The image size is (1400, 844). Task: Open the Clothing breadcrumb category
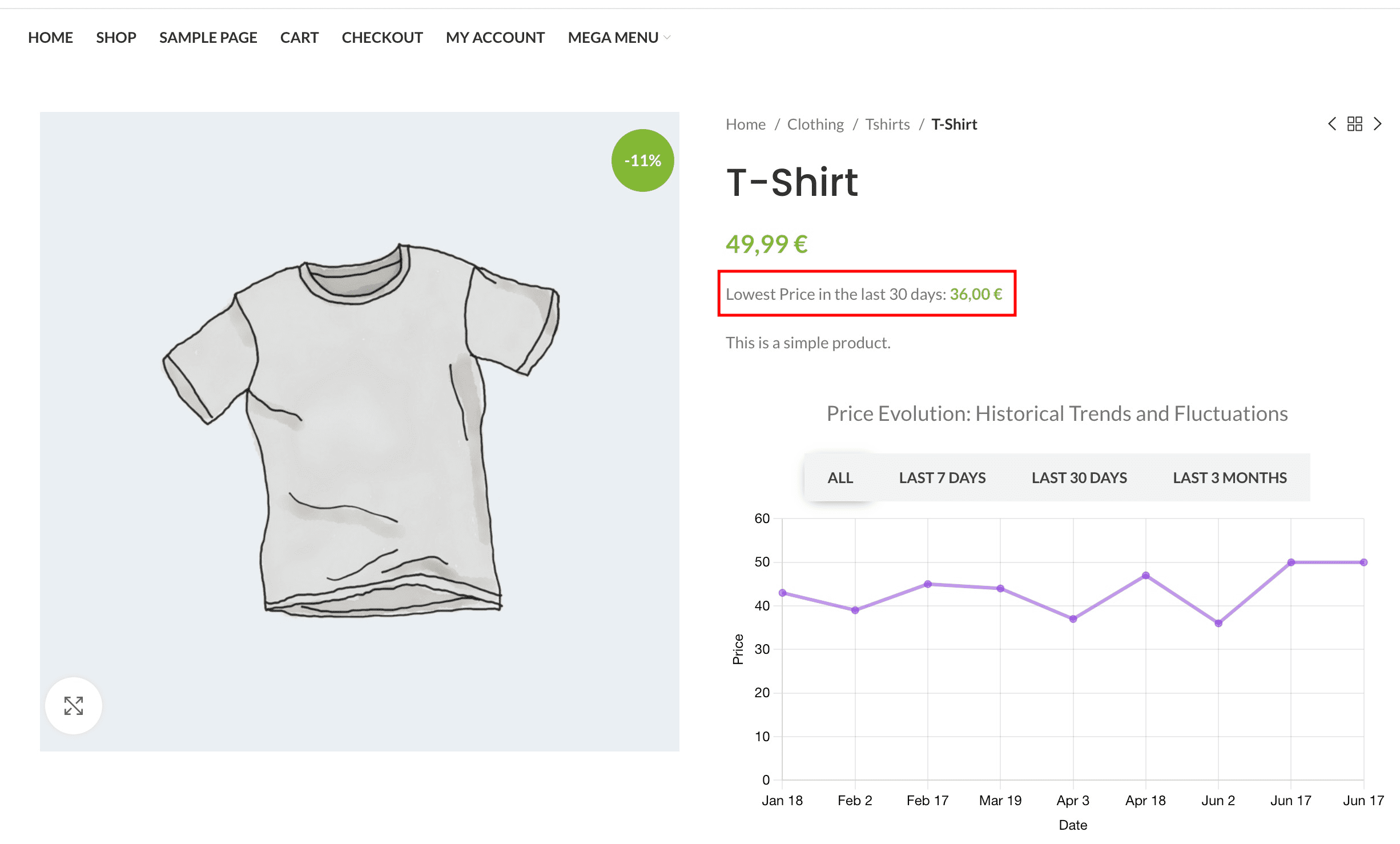tap(815, 124)
